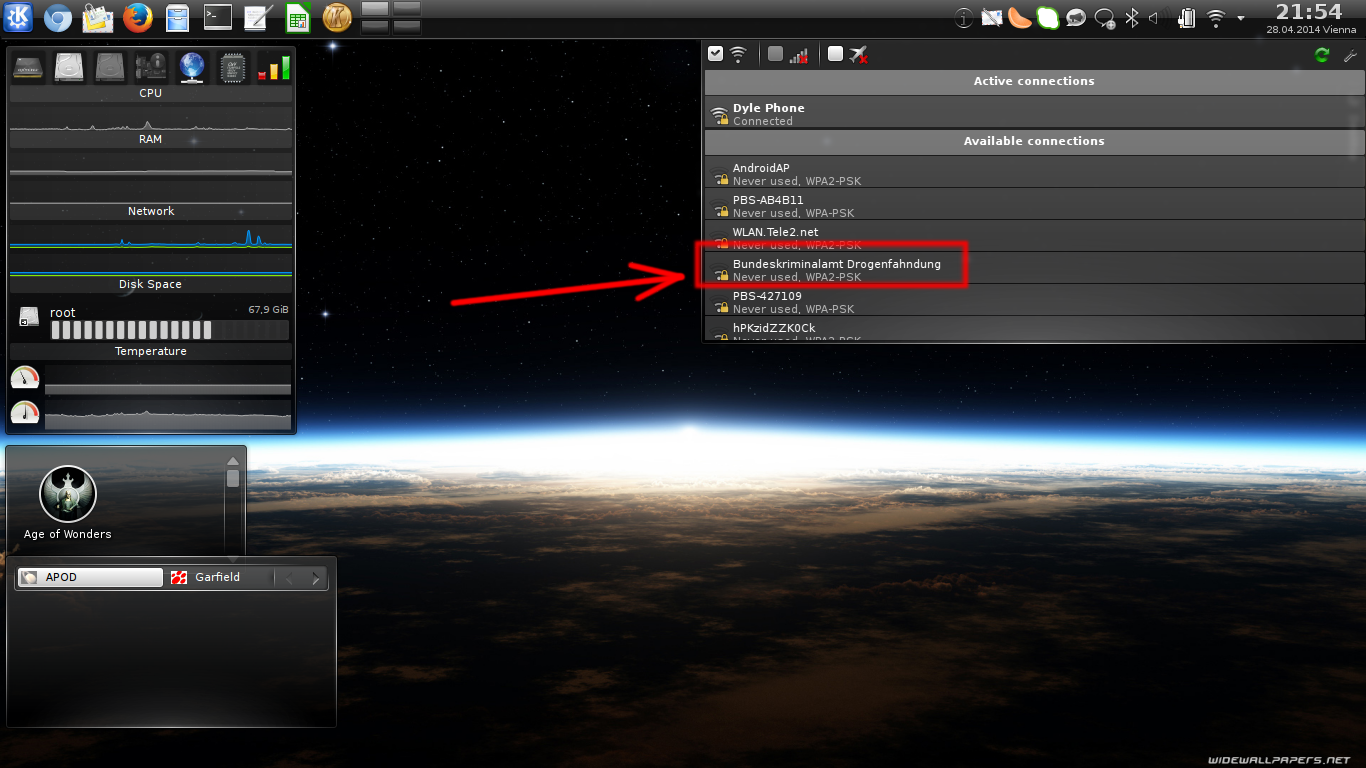Screen dimensions: 1366x768
Task: Launch the Firefox browser
Action: click(138, 17)
